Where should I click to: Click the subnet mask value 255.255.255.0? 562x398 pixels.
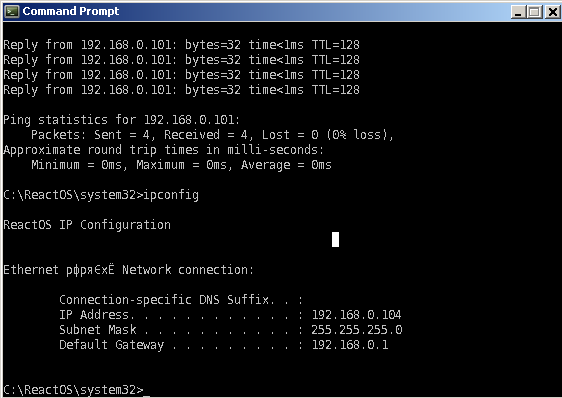pyautogui.click(x=357, y=330)
